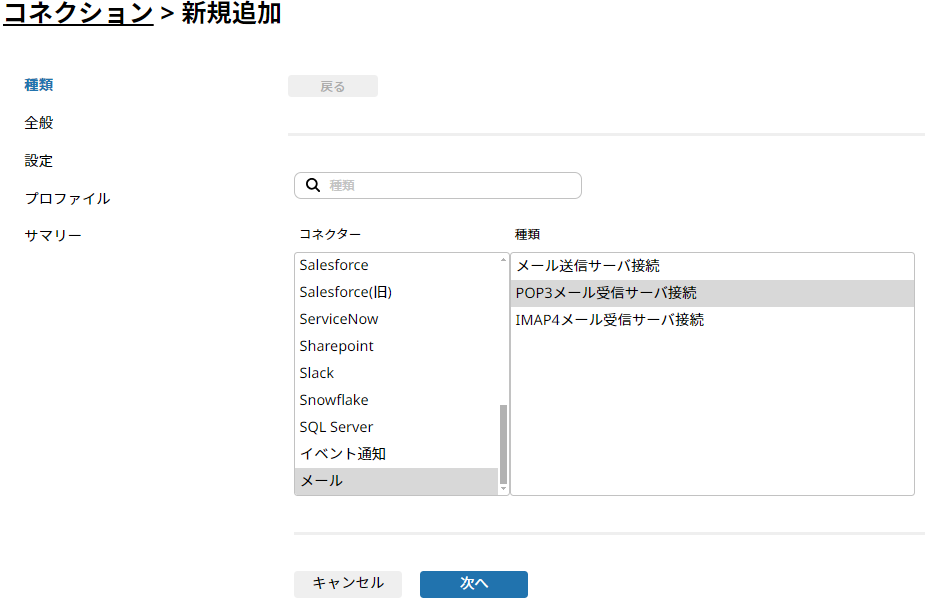Click the キャンセル button
This screenshot has width=925, height=604.
[x=348, y=583]
